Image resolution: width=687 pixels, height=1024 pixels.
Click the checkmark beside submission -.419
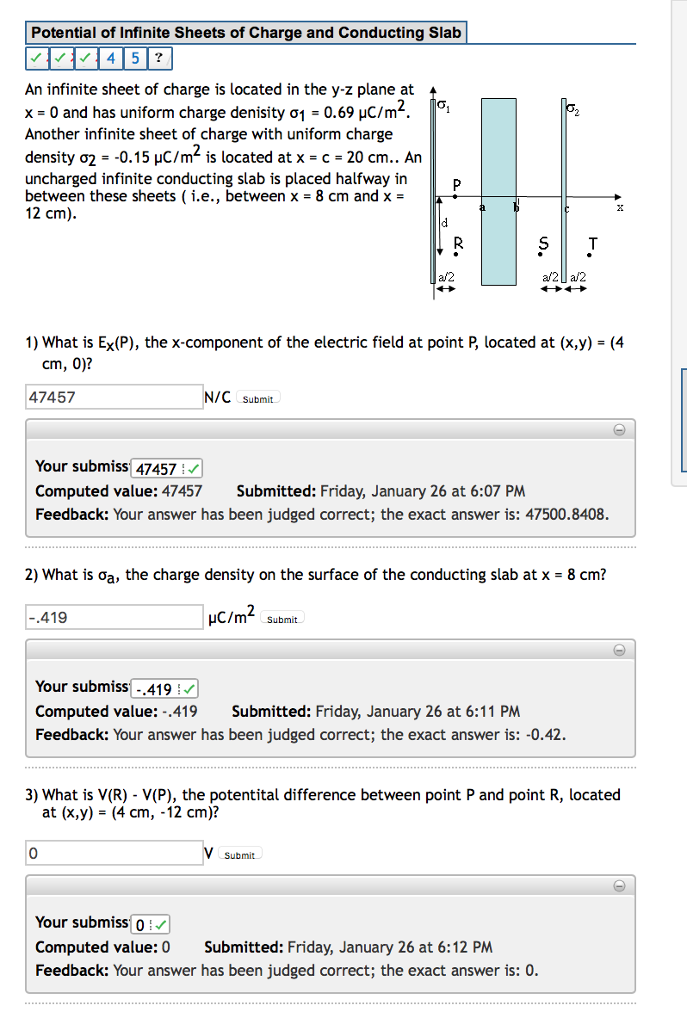pos(188,688)
